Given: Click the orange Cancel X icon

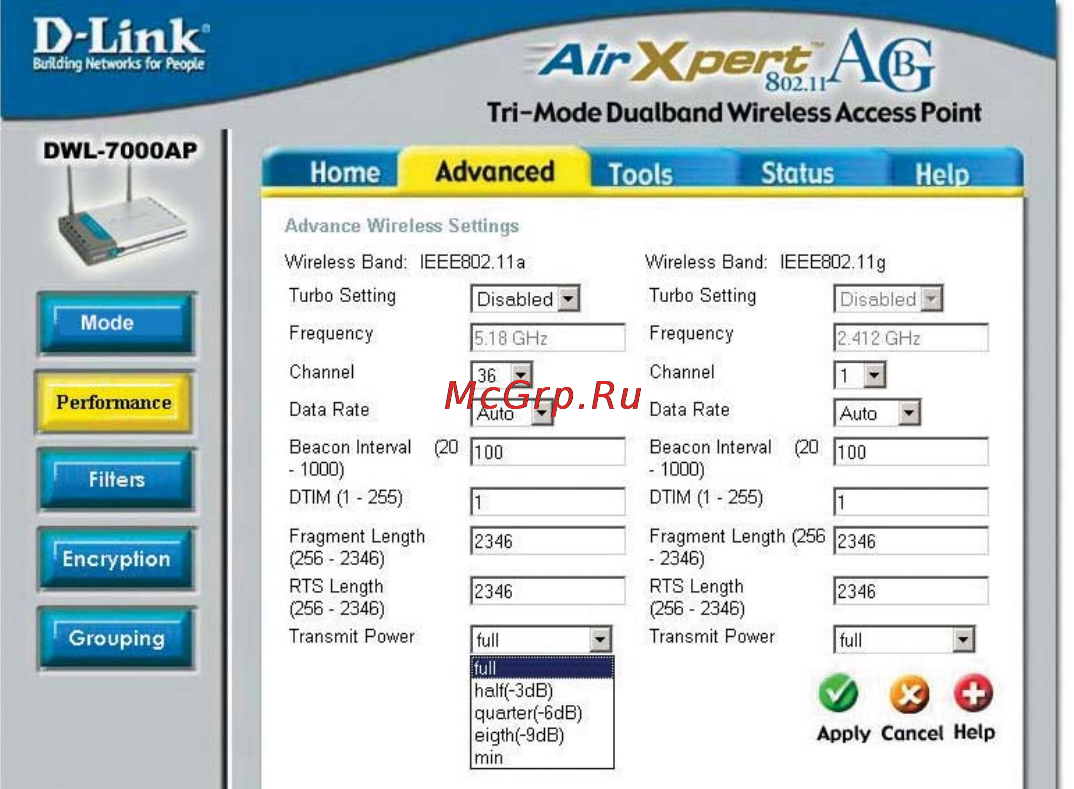Looking at the screenshot, I should [910, 694].
